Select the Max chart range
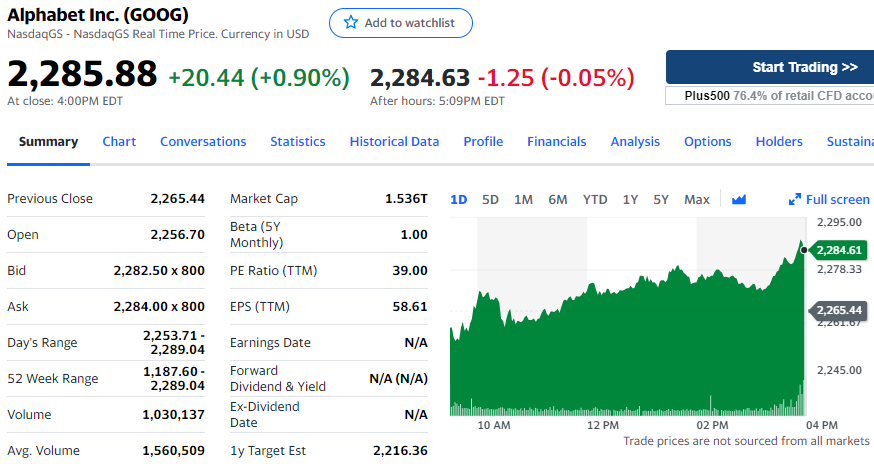 (696, 200)
